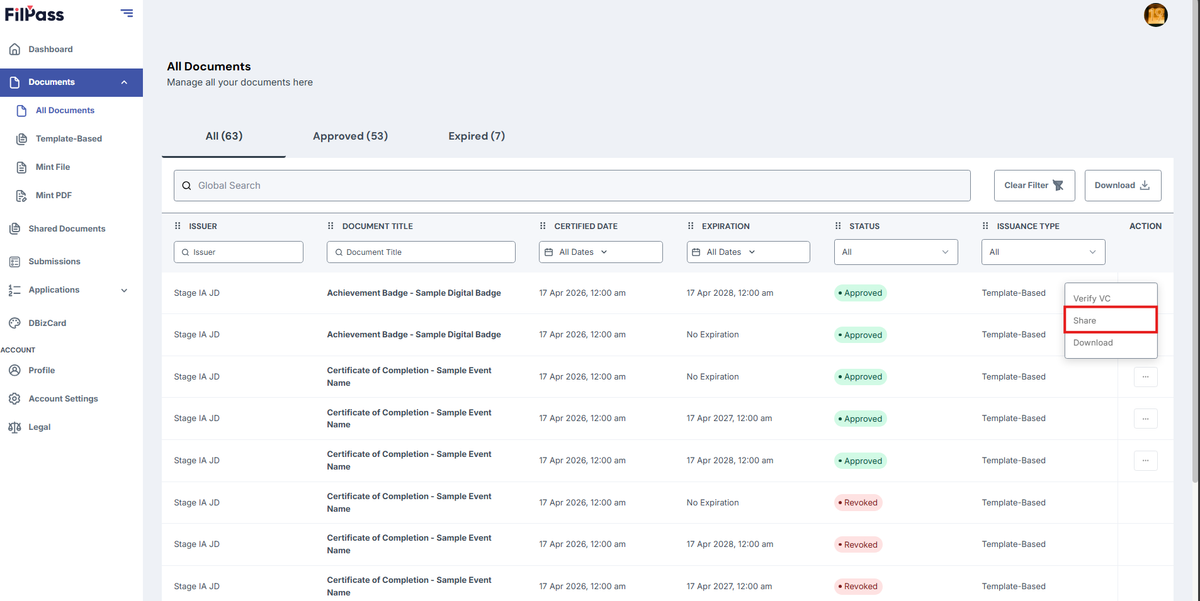Select Share from the action menu
Image resolution: width=1200 pixels, height=601 pixels.
point(1111,321)
